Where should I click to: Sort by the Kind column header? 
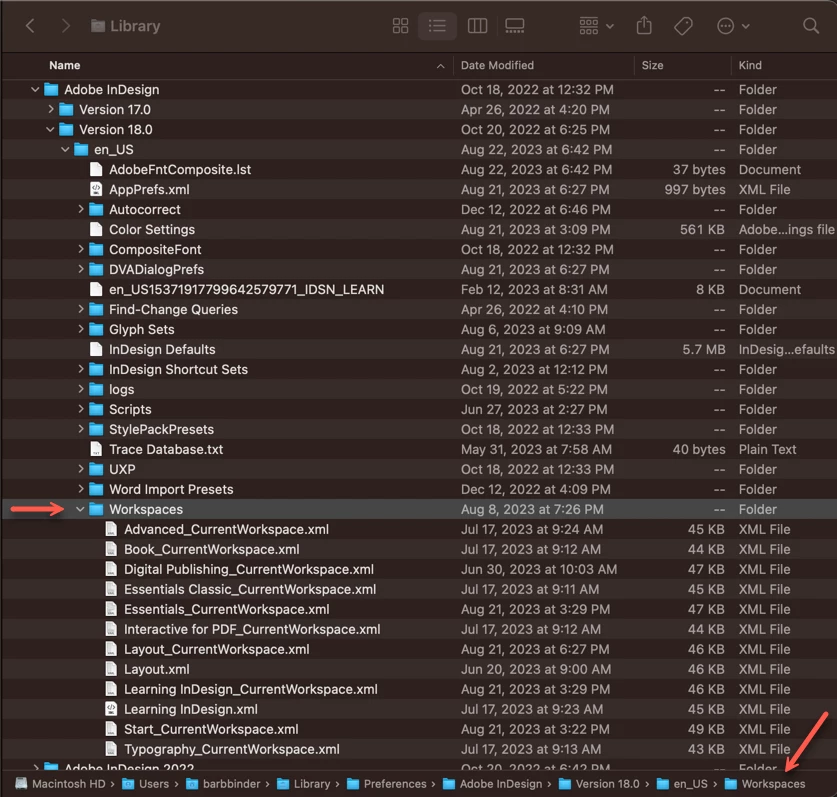(x=750, y=65)
